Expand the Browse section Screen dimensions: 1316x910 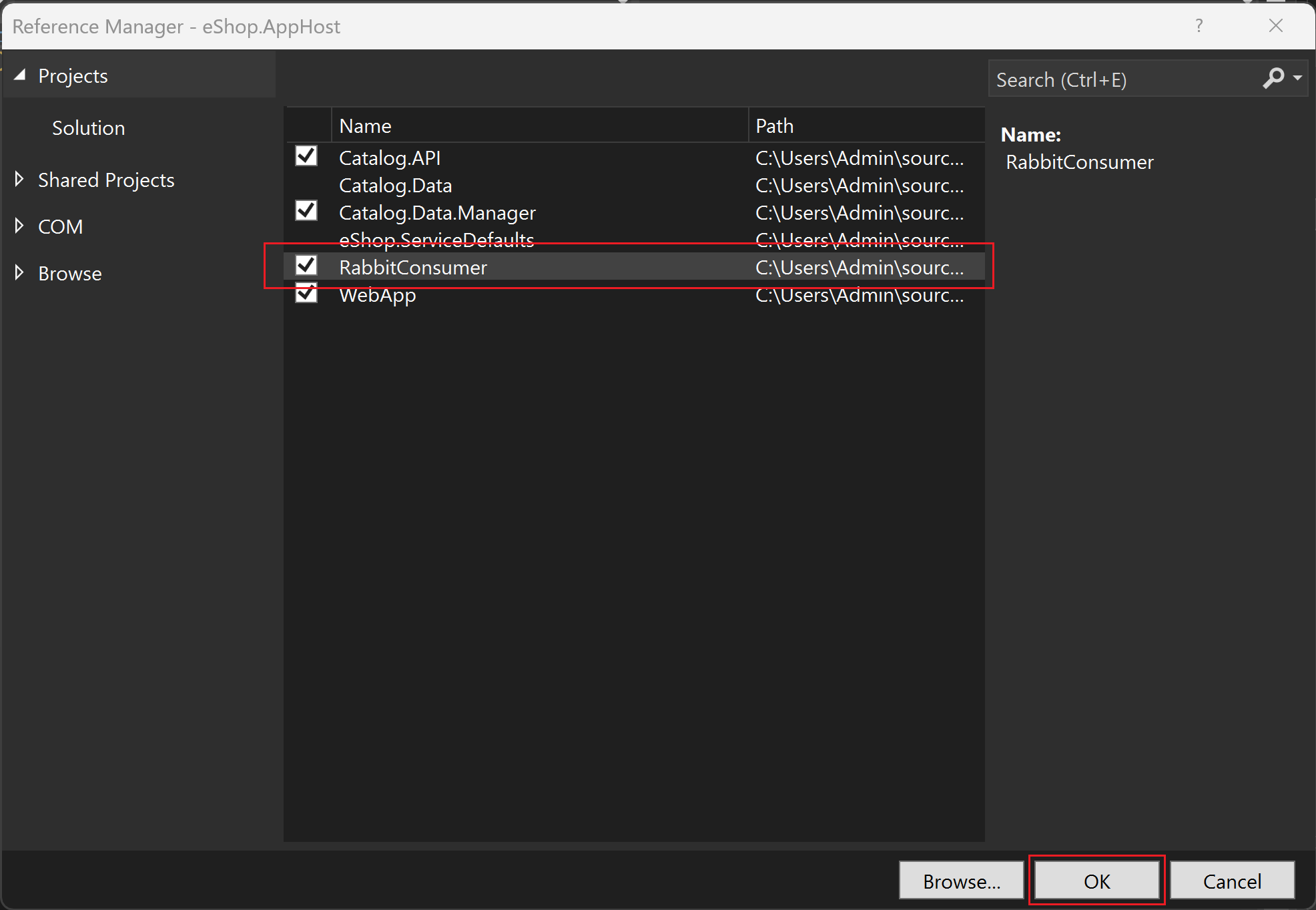[19, 272]
